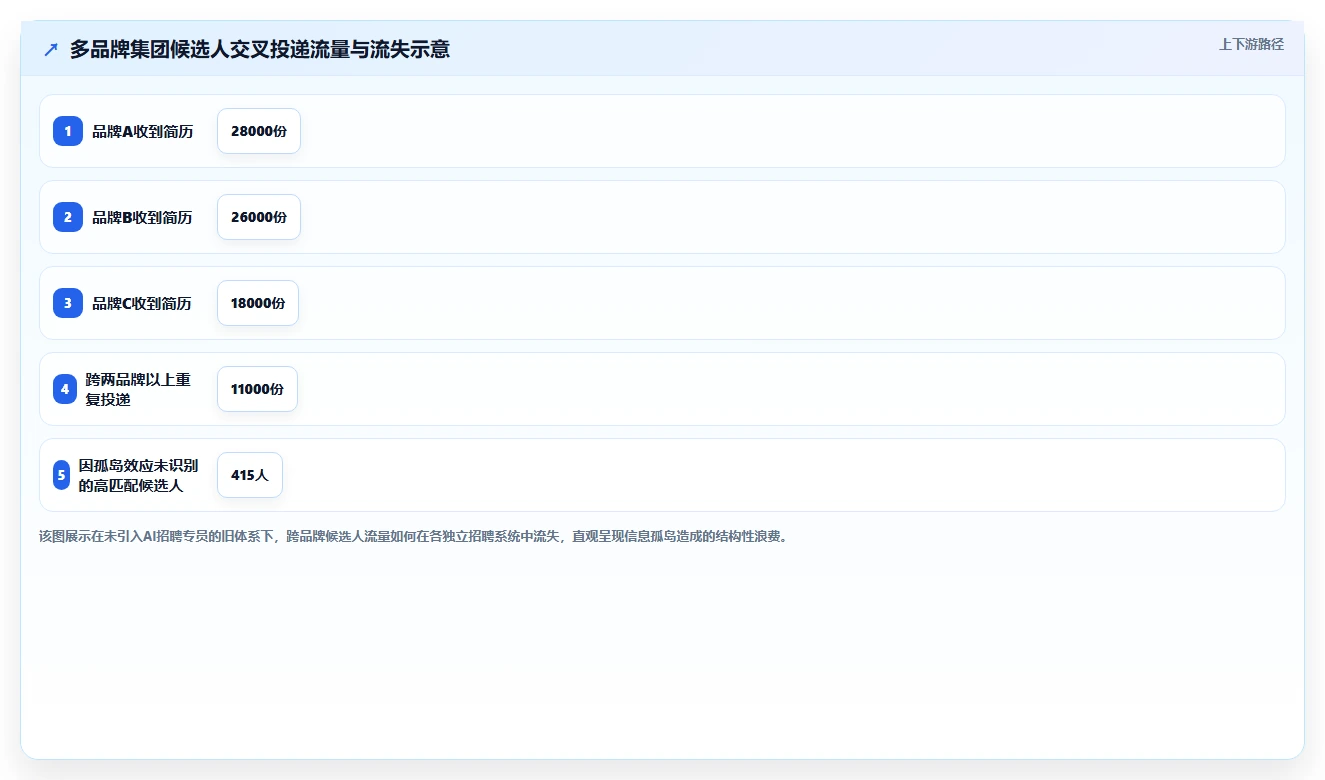Click the 11000份 value chip
The image size is (1325, 780).
tap(257, 389)
